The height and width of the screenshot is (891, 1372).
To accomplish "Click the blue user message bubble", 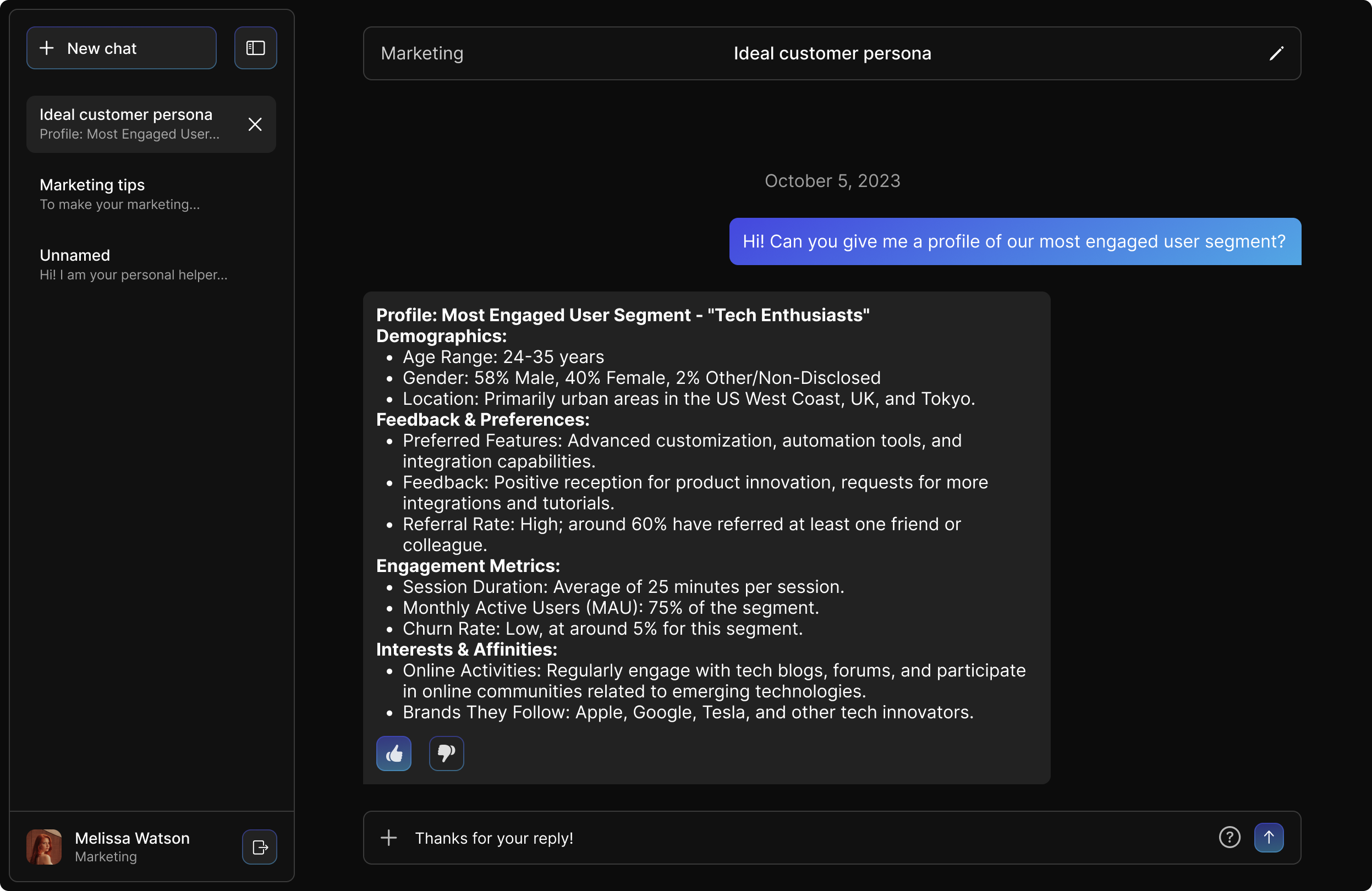I will click(x=1014, y=241).
